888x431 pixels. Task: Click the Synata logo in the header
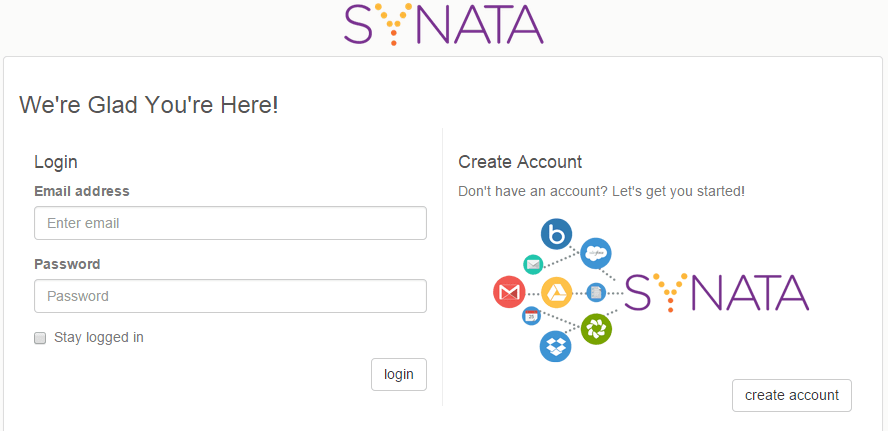point(443,24)
